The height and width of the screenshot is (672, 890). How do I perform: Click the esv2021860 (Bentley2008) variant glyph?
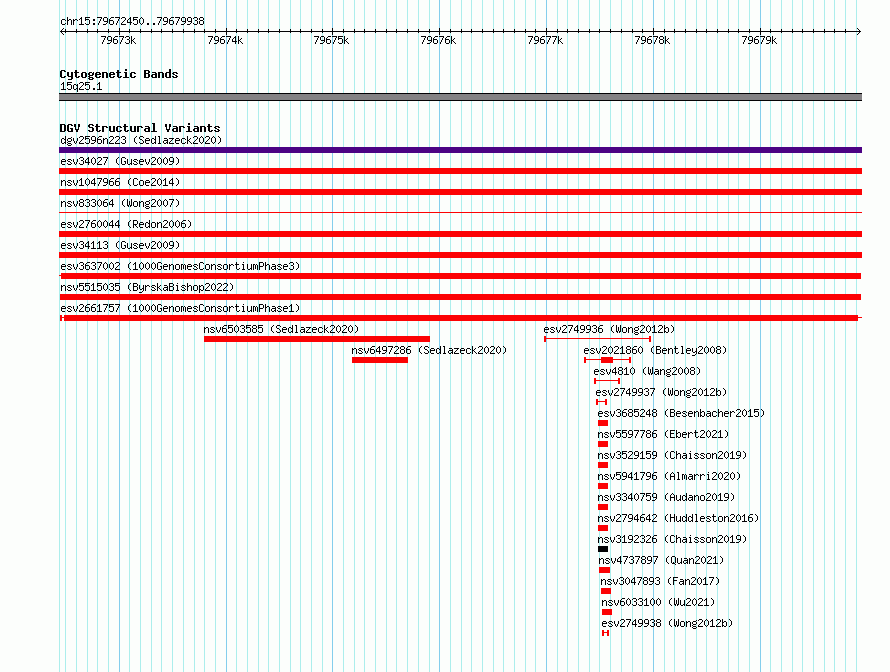tap(607, 360)
